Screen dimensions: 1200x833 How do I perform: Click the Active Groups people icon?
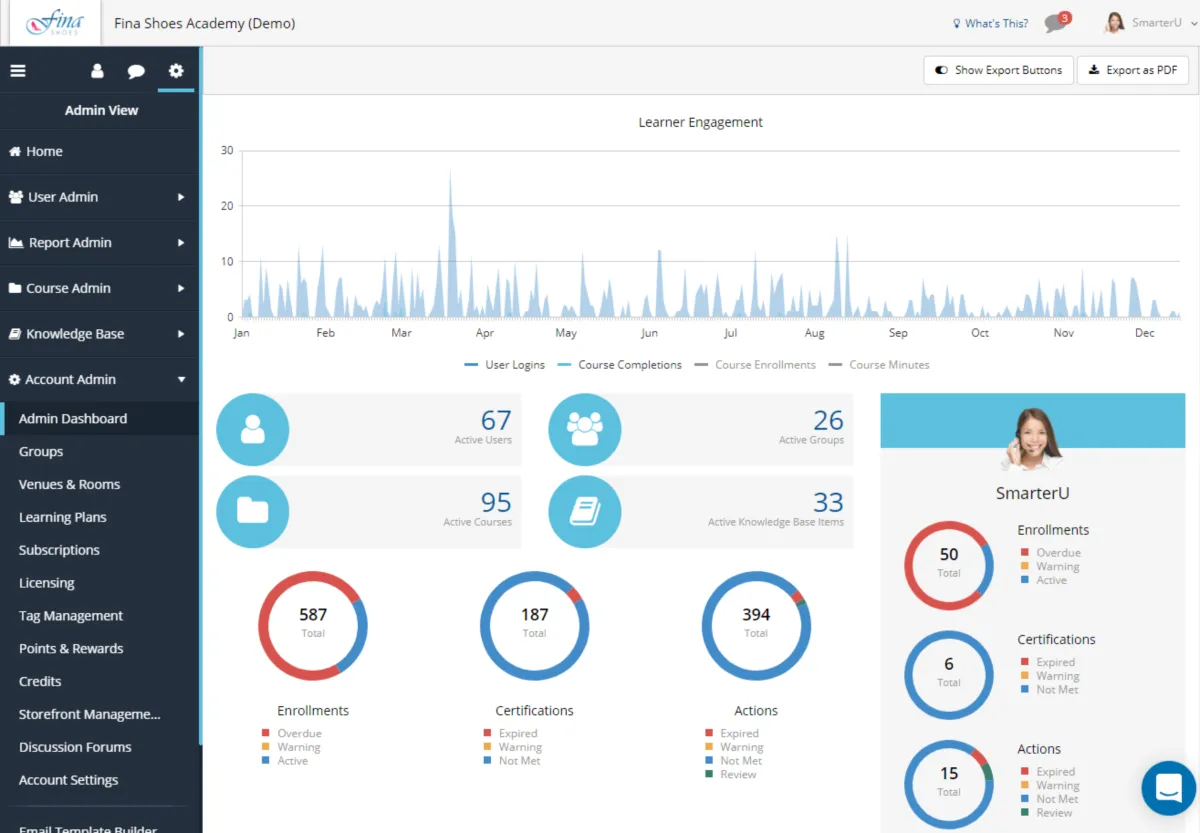point(585,429)
